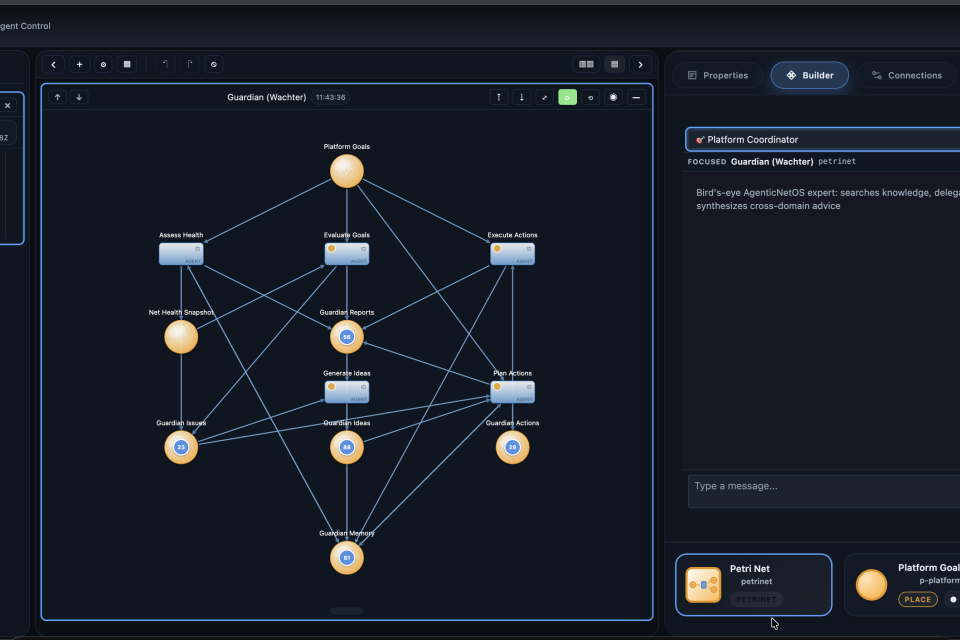Select the Builder tab

pos(809,75)
